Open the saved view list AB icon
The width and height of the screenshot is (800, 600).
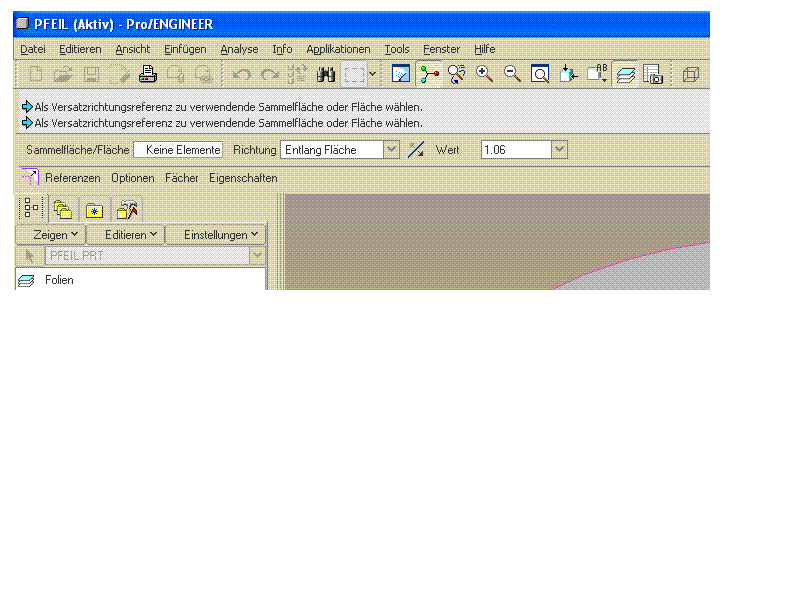(x=596, y=74)
